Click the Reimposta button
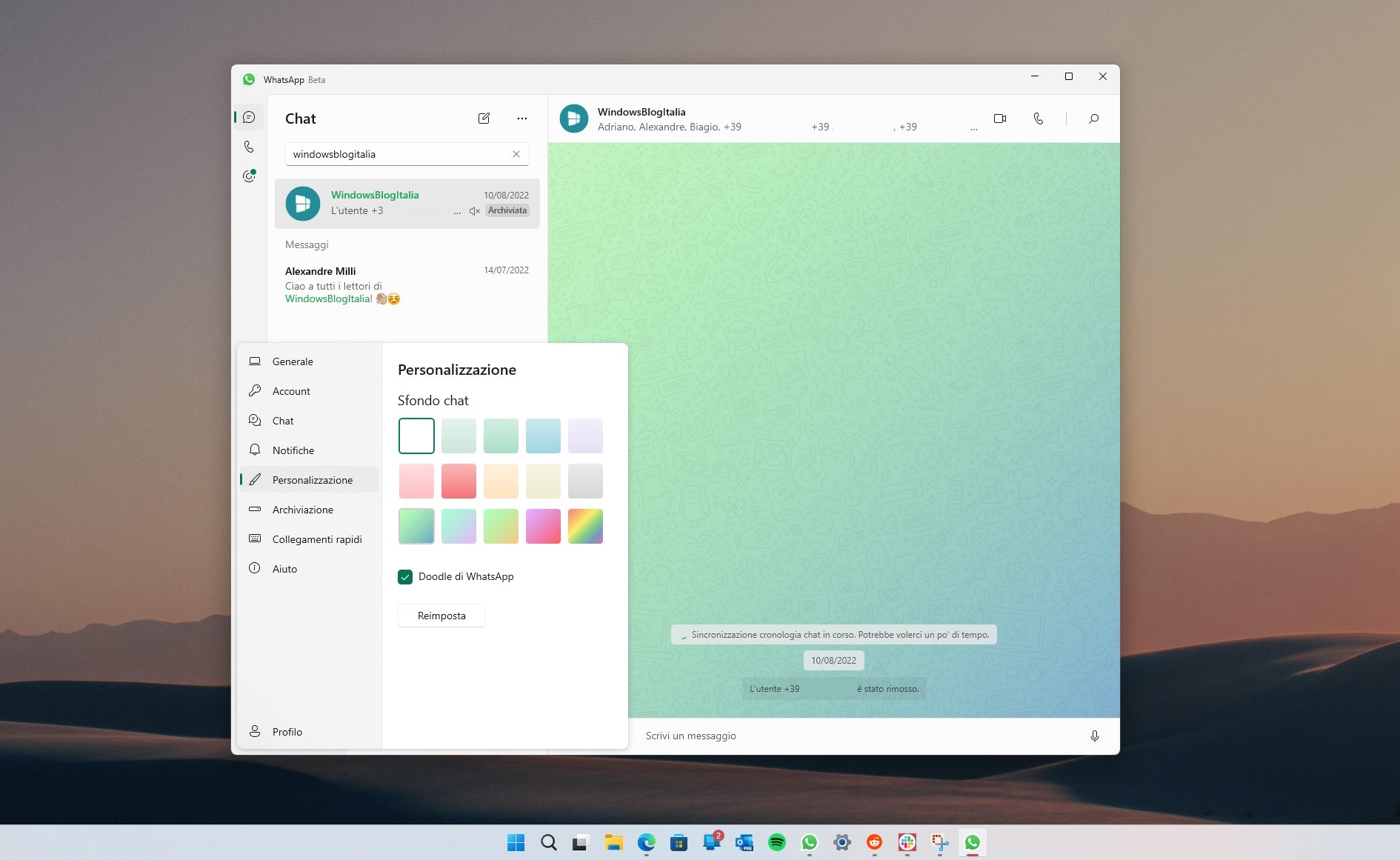Image resolution: width=1400 pixels, height=860 pixels. tap(441, 616)
